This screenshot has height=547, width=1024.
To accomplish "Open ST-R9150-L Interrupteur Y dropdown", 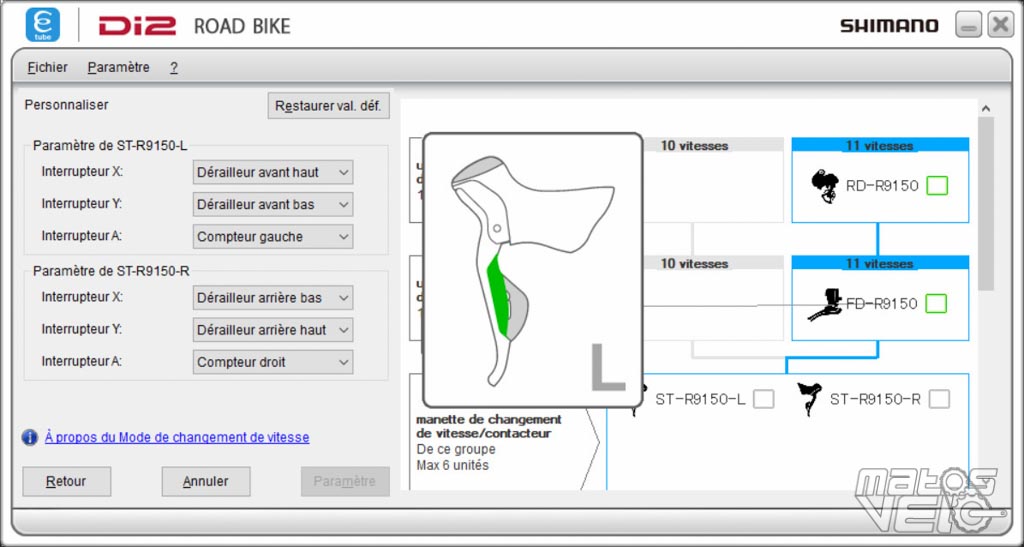I will [x=273, y=204].
